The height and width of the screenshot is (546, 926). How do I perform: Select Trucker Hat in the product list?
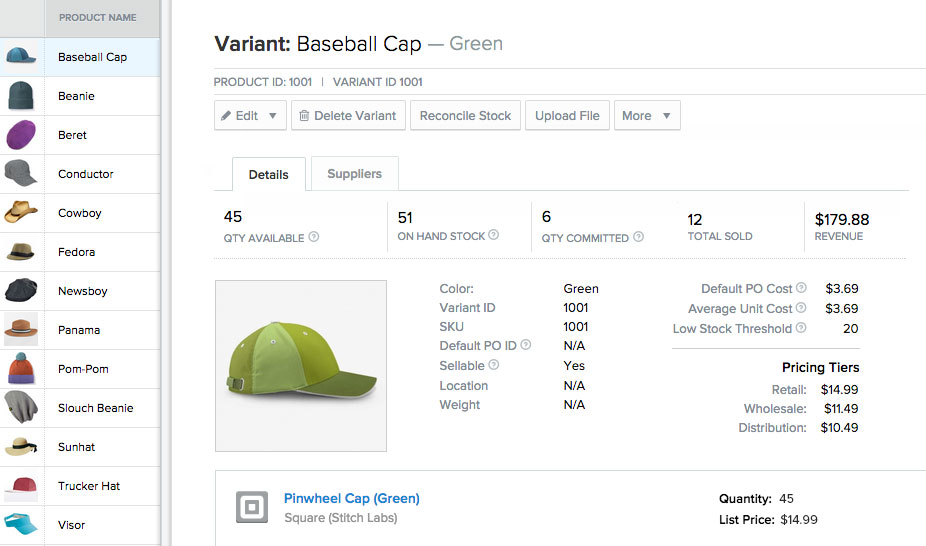(x=89, y=486)
